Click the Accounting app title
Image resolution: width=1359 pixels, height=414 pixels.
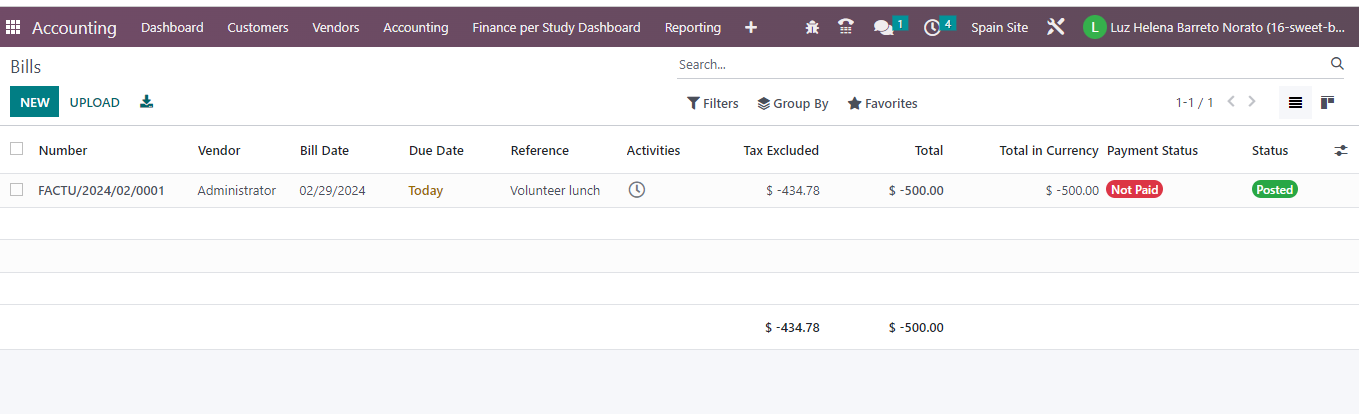click(74, 28)
